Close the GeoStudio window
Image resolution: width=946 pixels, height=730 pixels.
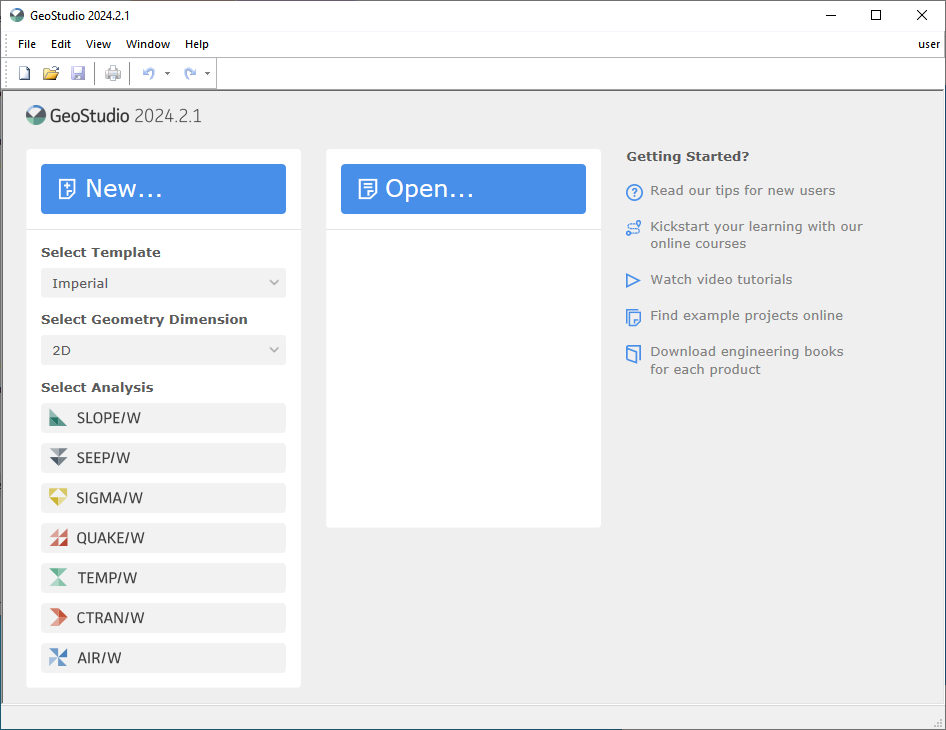[922, 15]
